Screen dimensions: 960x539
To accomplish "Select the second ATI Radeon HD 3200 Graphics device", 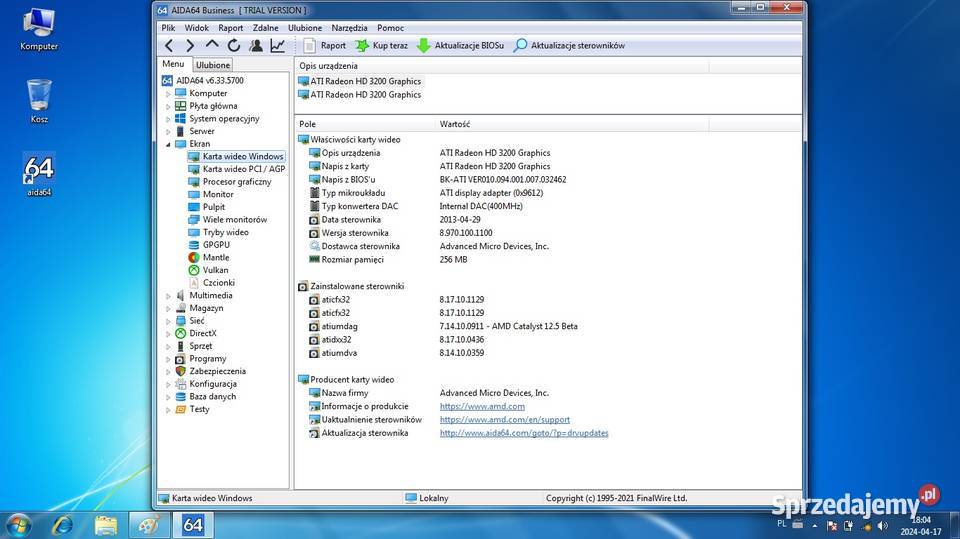I will pyautogui.click(x=359, y=94).
